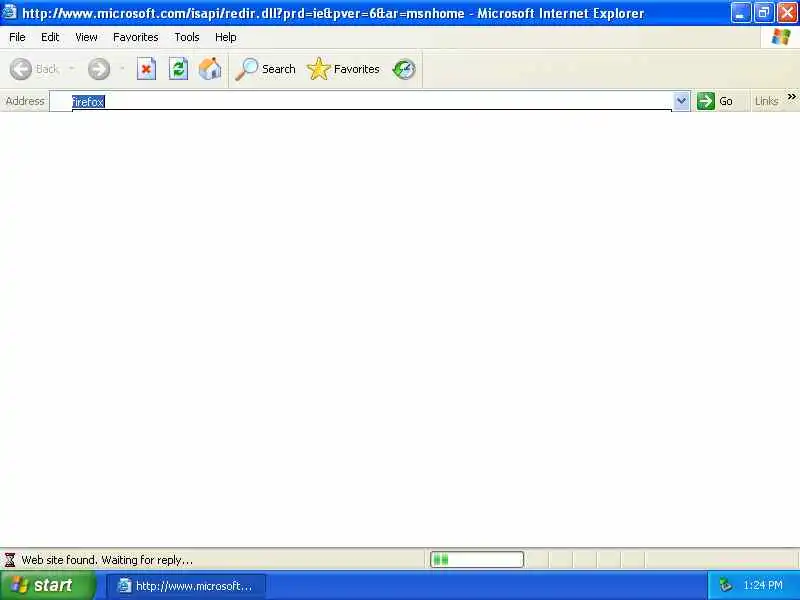The height and width of the screenshot is (600, 800).
Task: Click the page loading progress bar
Action: pos(477,560)
